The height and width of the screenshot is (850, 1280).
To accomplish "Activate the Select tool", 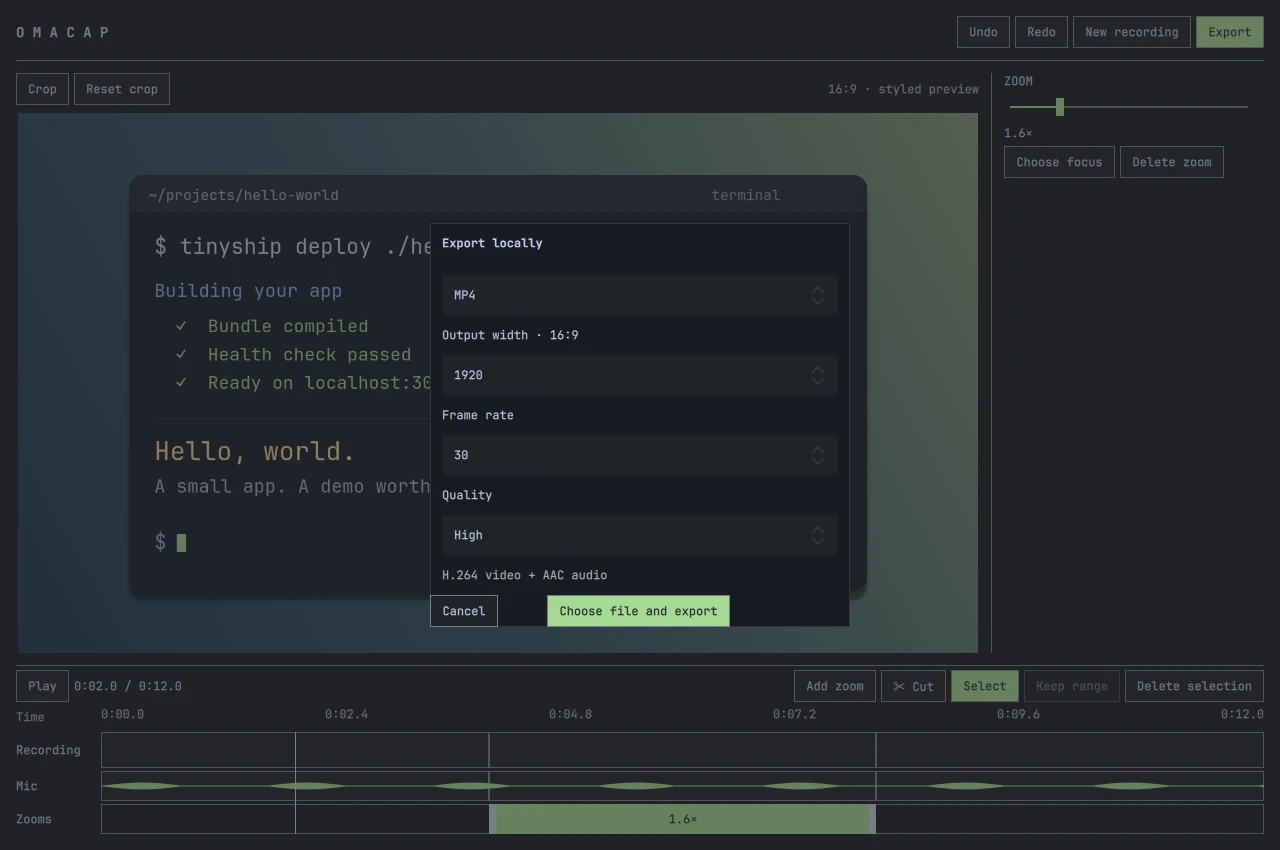I will [985, 686].
